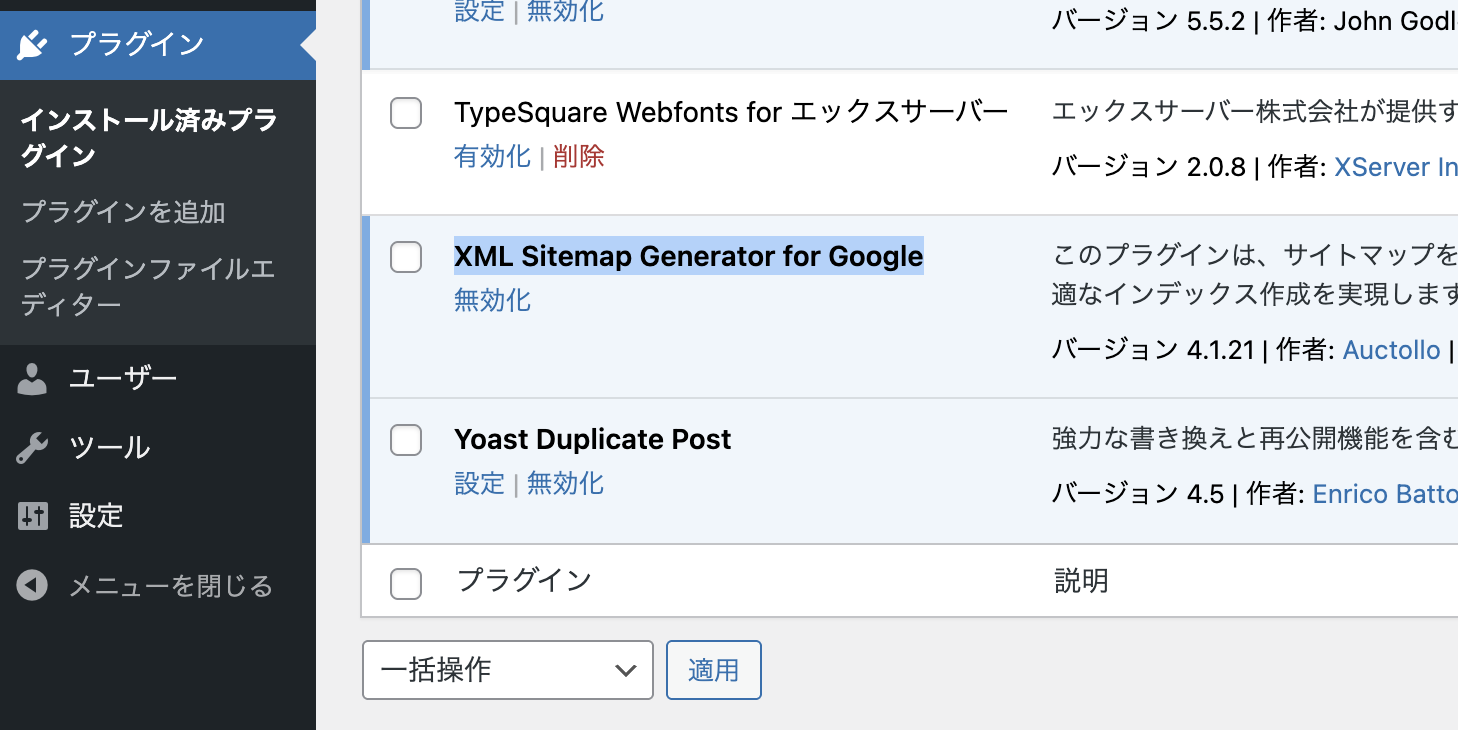Select XML Sitemap Generator checkbox

click(x=406, y=257)
